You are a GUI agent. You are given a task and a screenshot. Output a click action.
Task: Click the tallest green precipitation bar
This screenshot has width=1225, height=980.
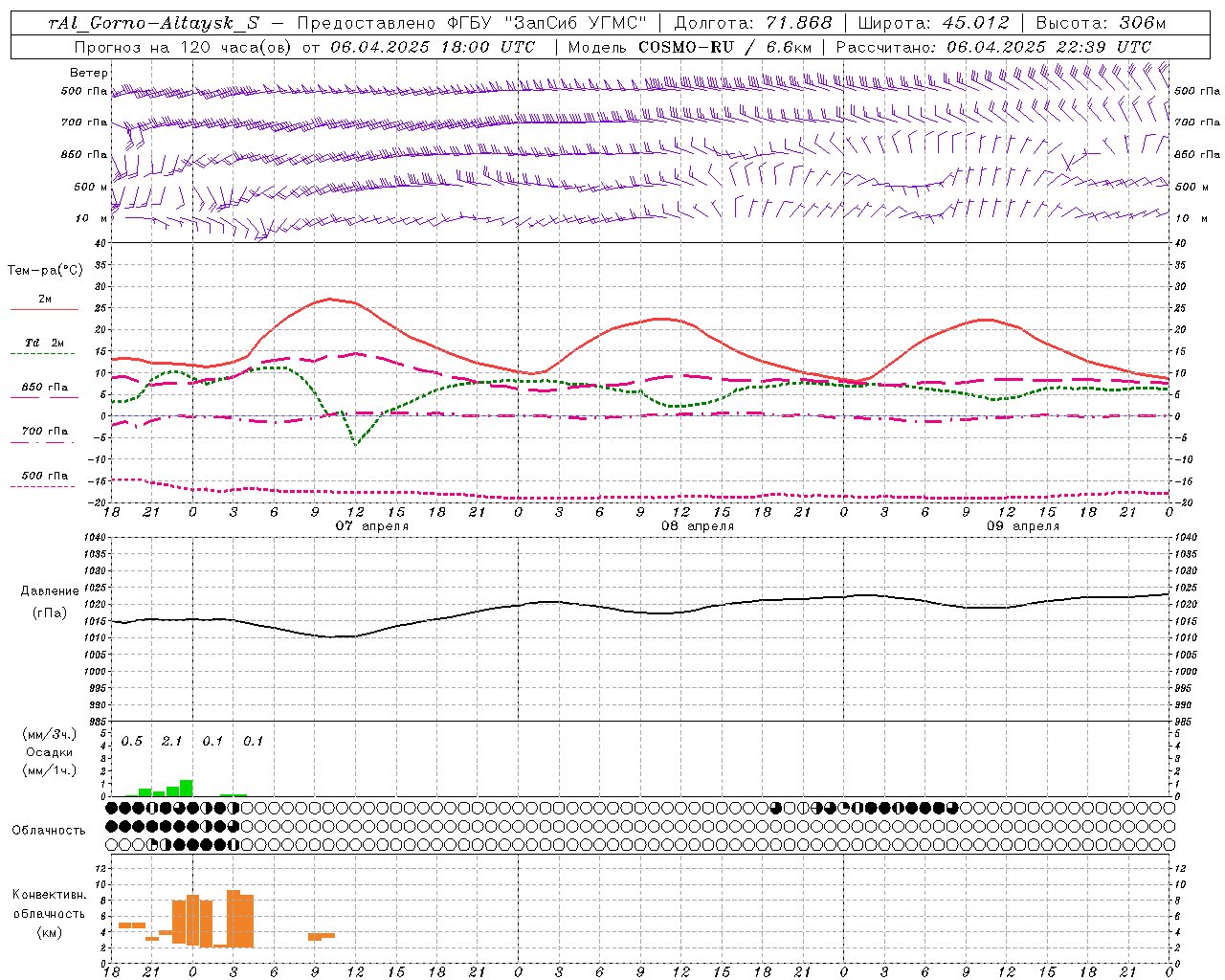(x=187, y=789)
